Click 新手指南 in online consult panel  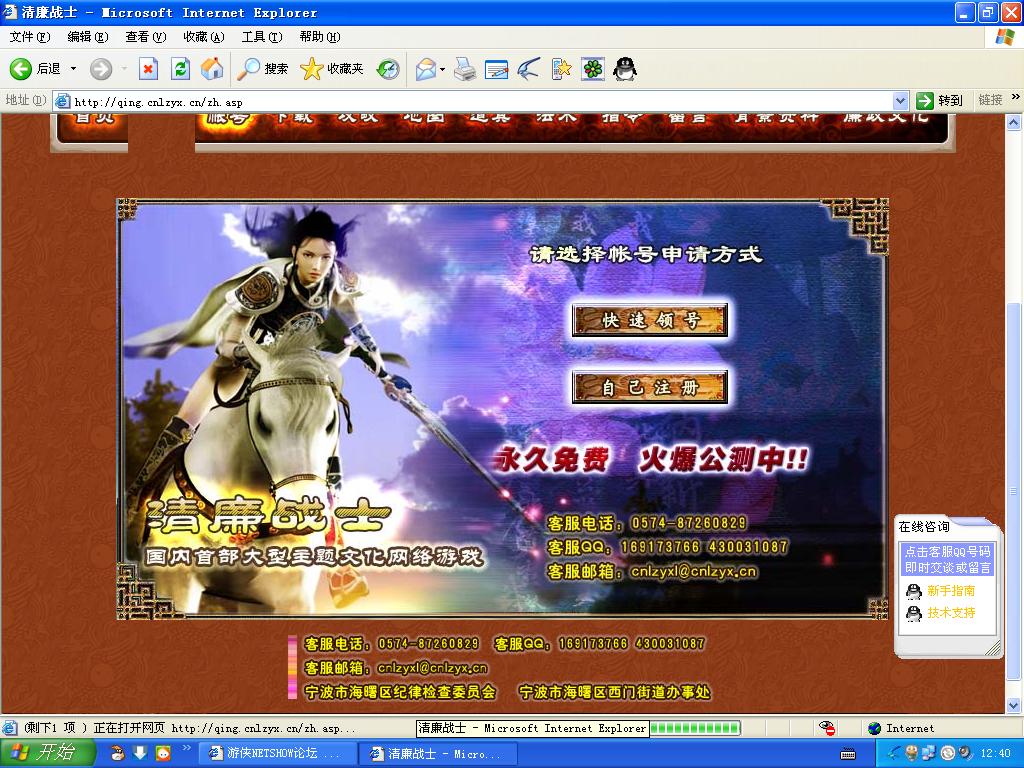point(951,590)
